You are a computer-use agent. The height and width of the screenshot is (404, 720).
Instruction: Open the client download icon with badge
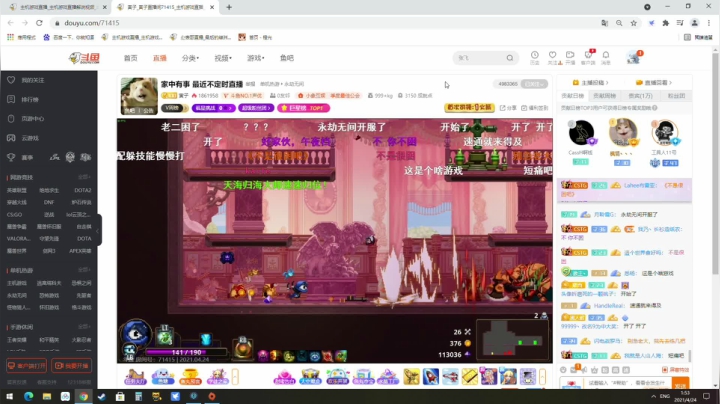pos(588,57)
